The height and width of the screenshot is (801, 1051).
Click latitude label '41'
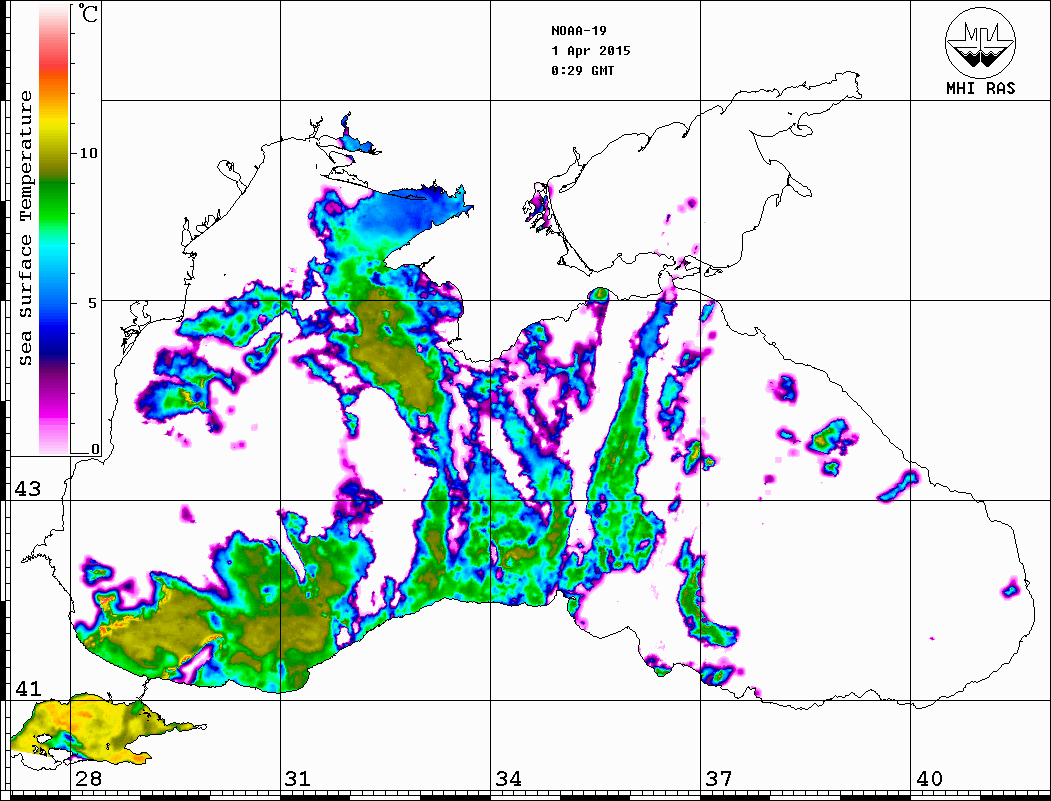(x=28, y=689)
